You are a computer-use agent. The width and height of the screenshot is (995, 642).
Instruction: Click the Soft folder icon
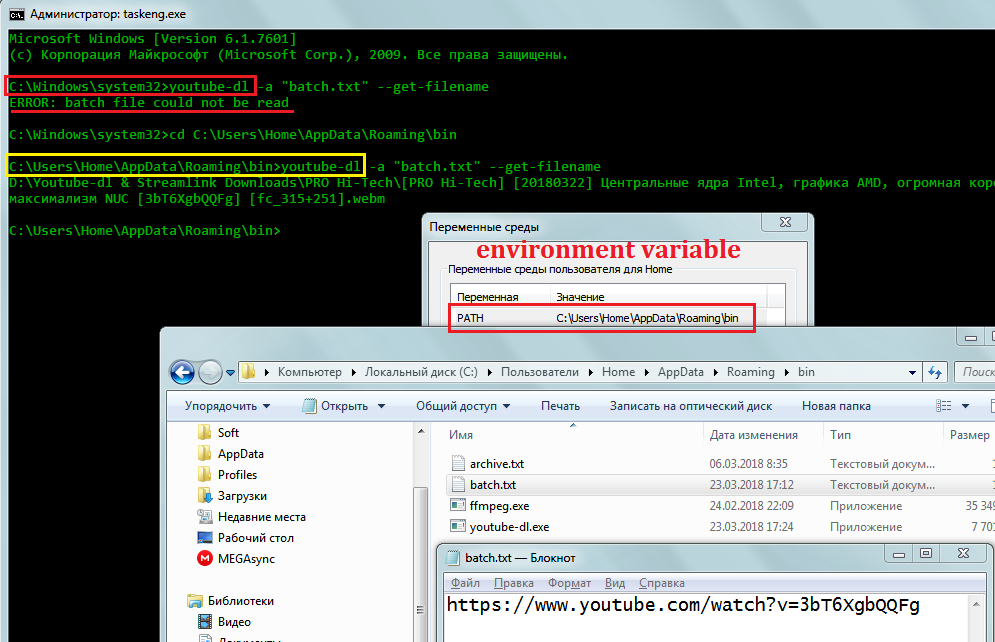(204, 433)
